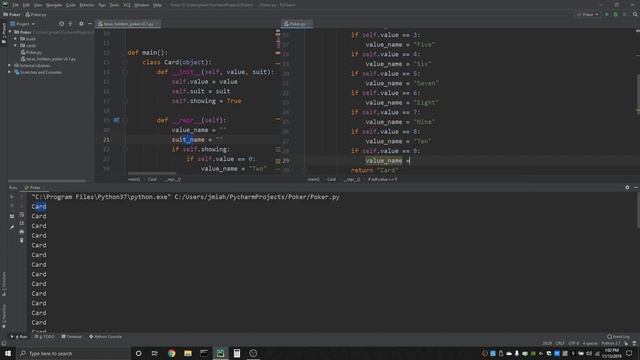Screen dimensions: 640x360
Task: Click the CRLF line separator status entry
Action: tap(560, 343)
